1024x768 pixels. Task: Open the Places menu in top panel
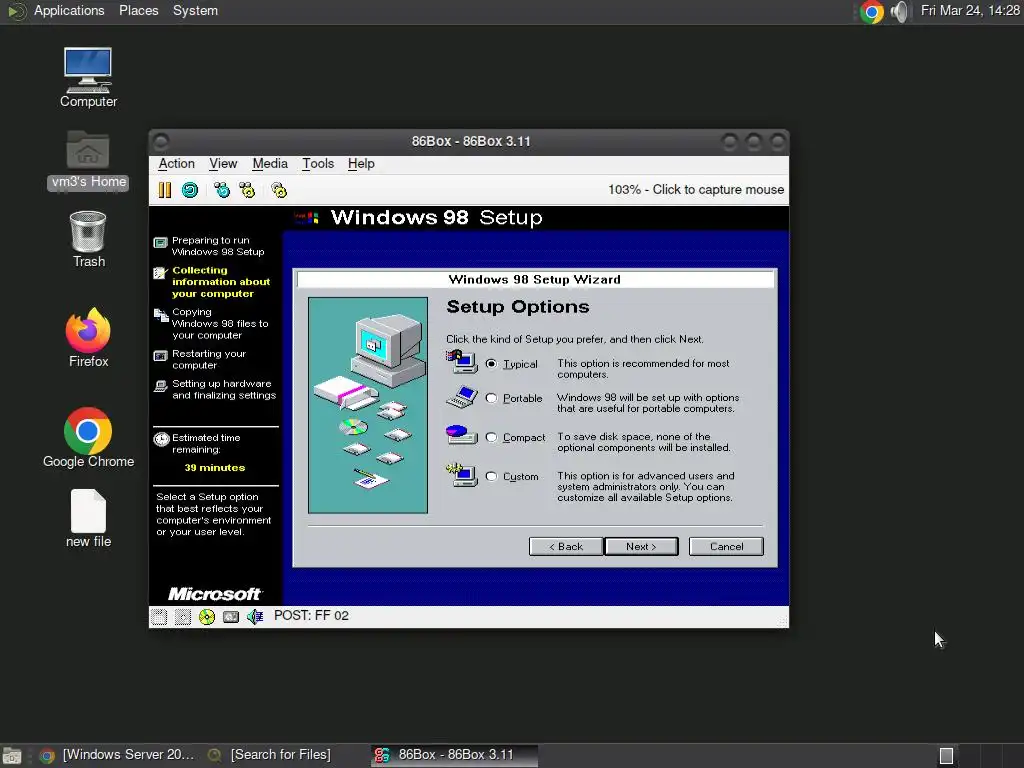[138, 10]
